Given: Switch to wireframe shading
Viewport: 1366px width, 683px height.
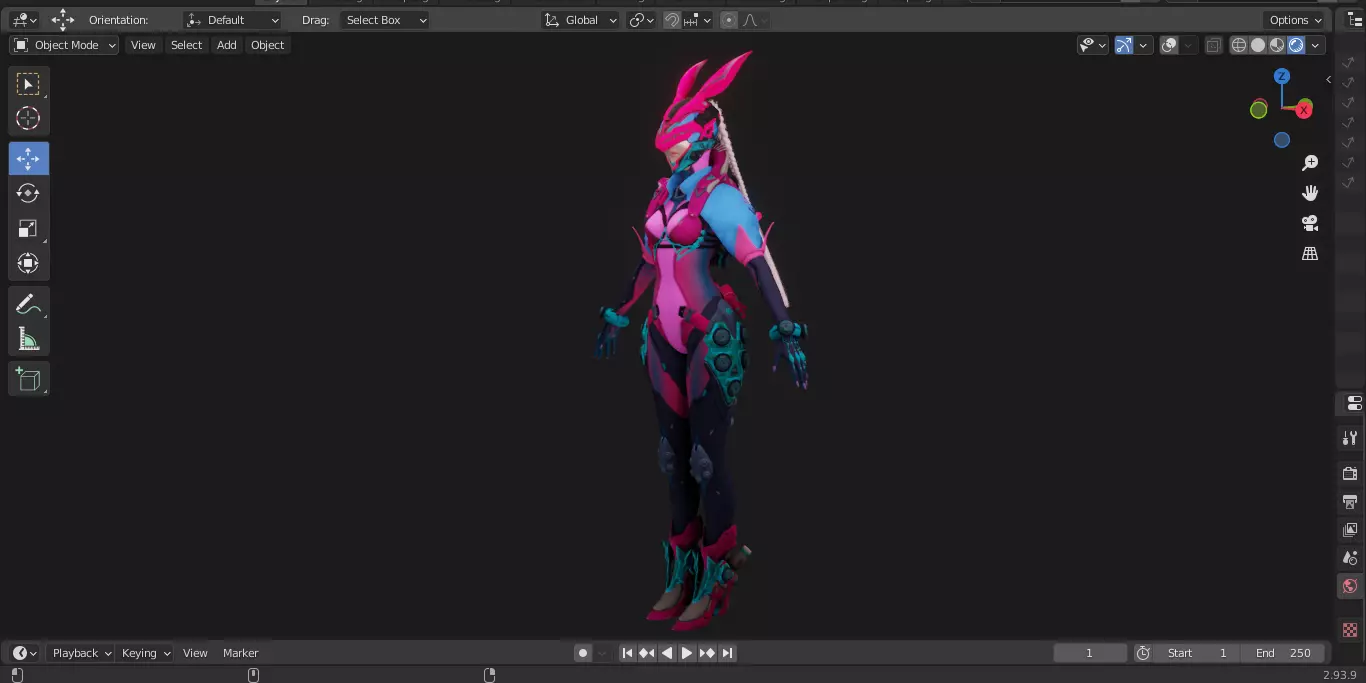Looking at the screenshot, I should (1239, 45).
